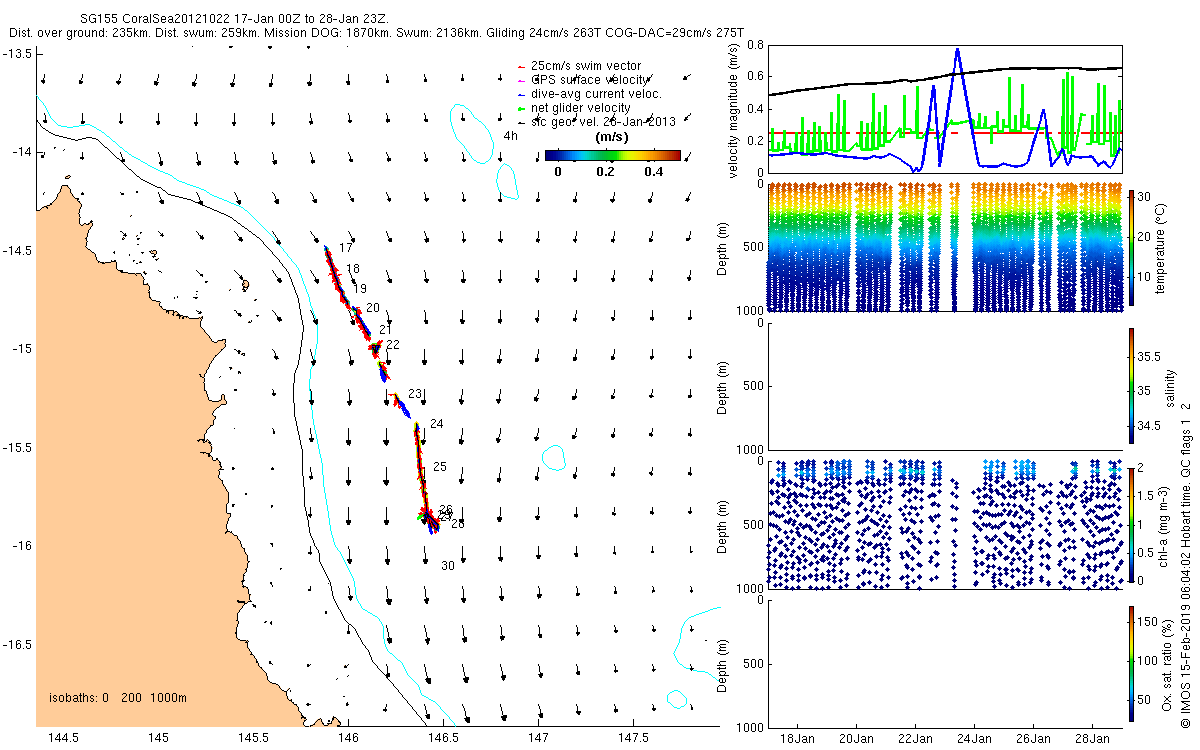
Task: Click the oxygen saturation ratio colorbar
Action: click(x=1130, y=663)
